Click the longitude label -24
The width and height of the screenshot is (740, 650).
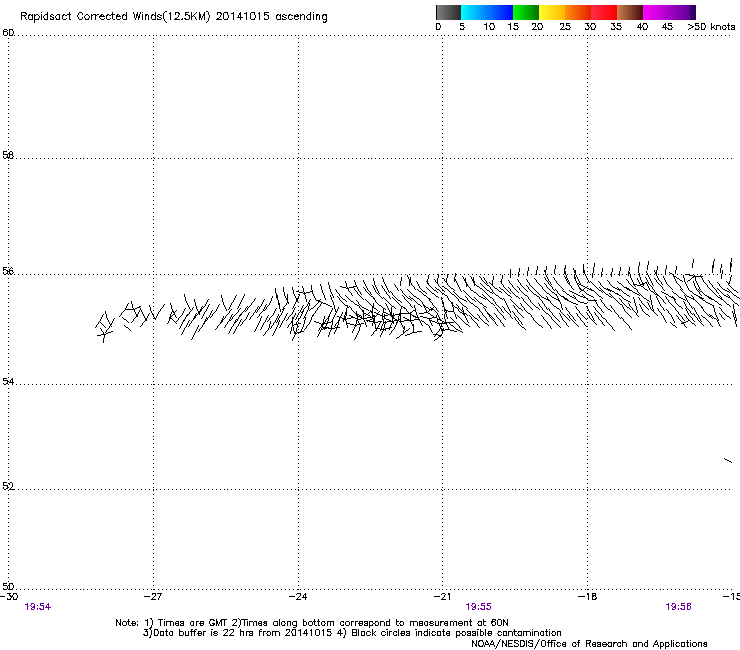coord(298,597)
